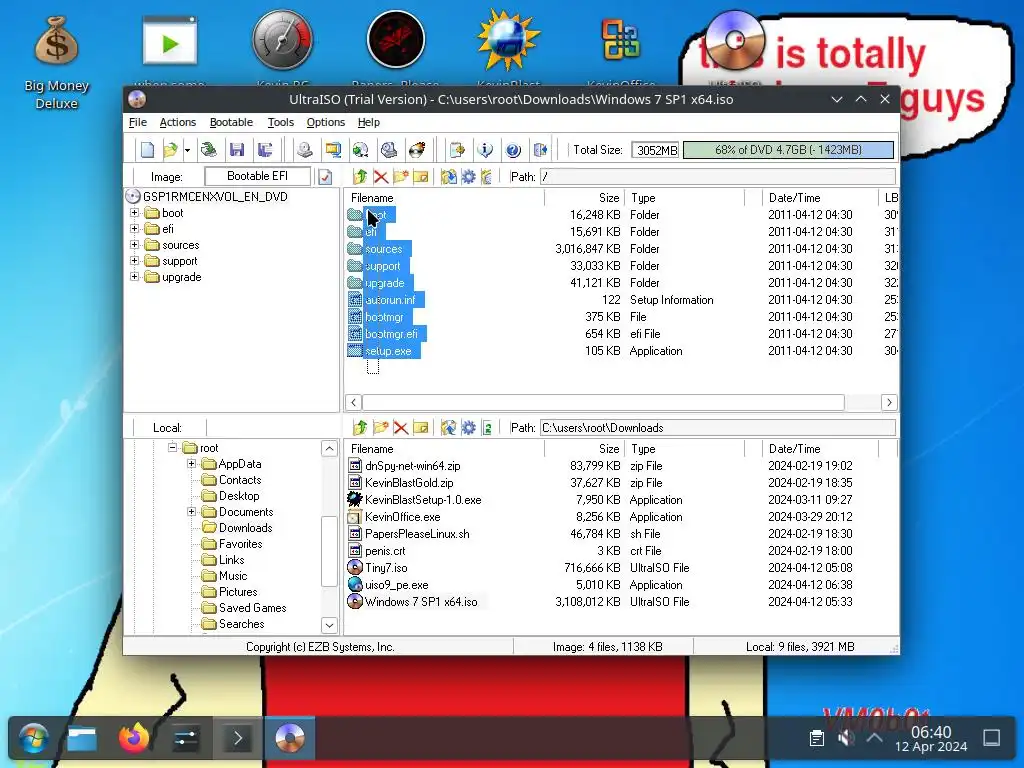Collapse the root folder in local tree
1024x768 pixels.
pyautogui.click(x=172, y=447)
